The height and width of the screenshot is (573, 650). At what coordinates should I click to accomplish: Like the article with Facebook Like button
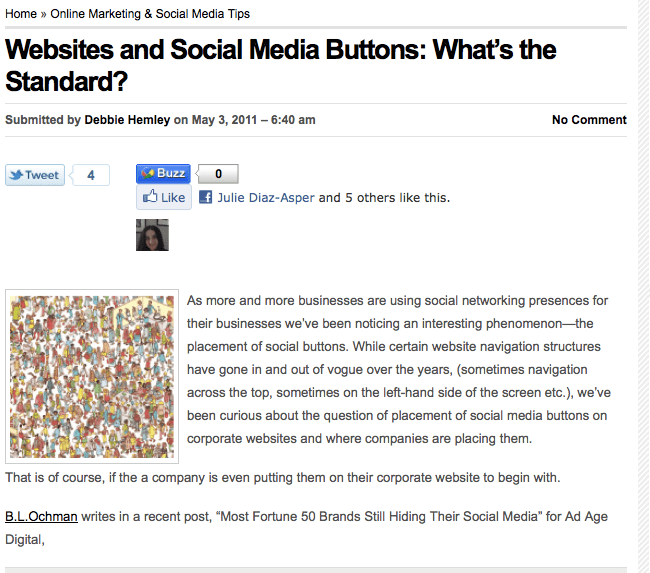coord(164,197)
